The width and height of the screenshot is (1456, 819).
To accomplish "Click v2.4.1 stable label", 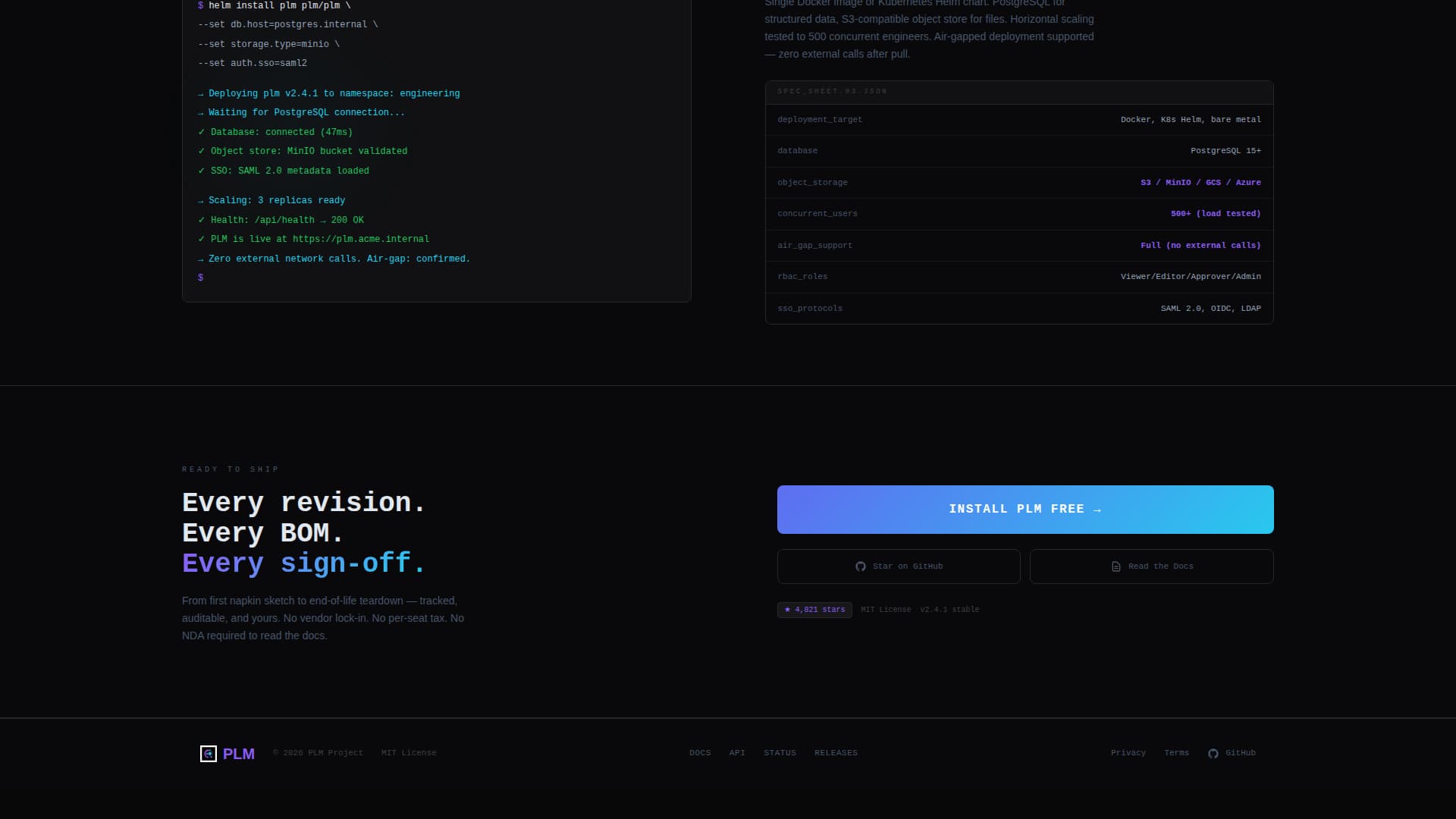I will coord(949,610).
